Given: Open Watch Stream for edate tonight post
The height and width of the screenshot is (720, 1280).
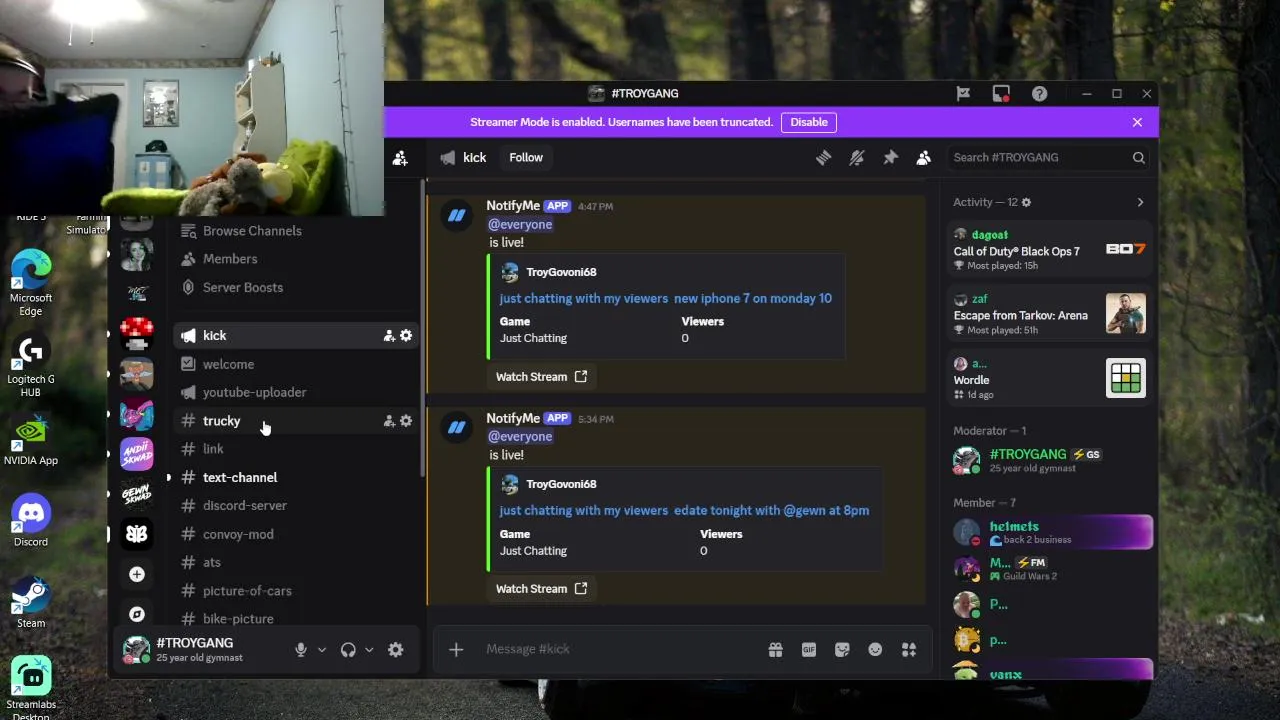Looking at the screenshot, I should click(541, 589).
